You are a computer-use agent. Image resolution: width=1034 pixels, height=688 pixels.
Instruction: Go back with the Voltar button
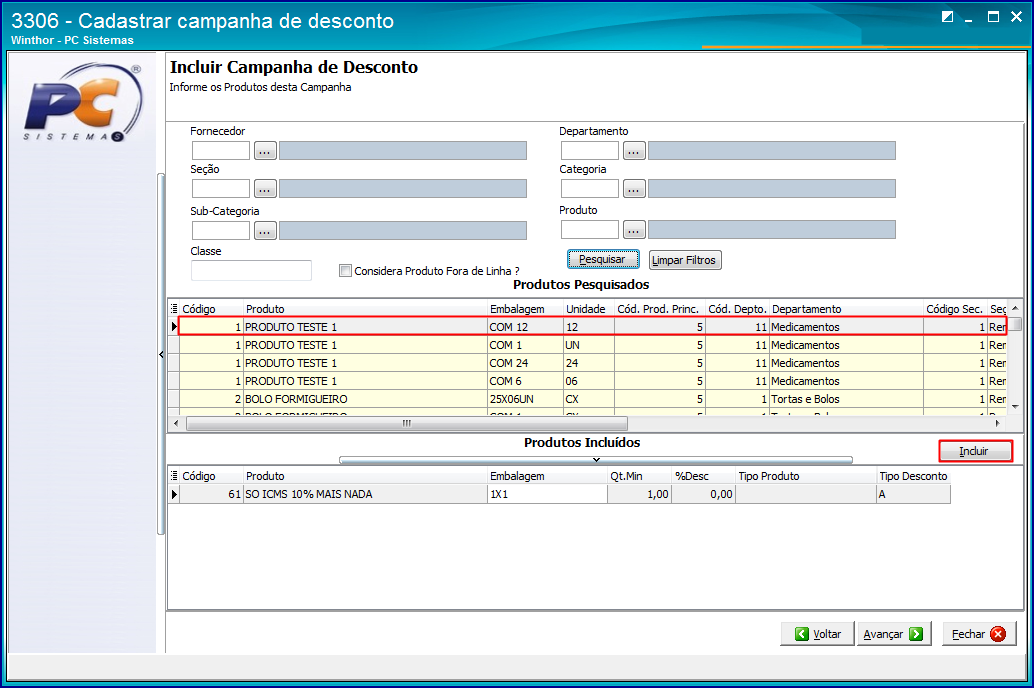click(818, 634)
